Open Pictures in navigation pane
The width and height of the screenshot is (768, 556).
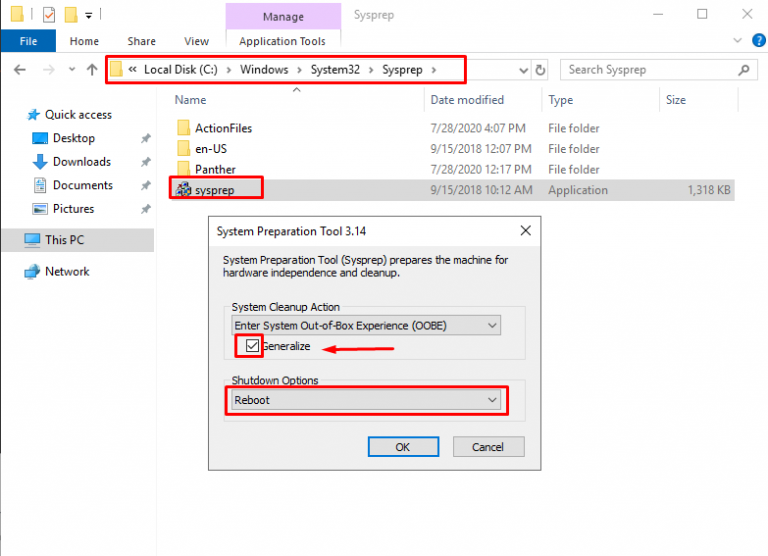click(x=73, y=209)
